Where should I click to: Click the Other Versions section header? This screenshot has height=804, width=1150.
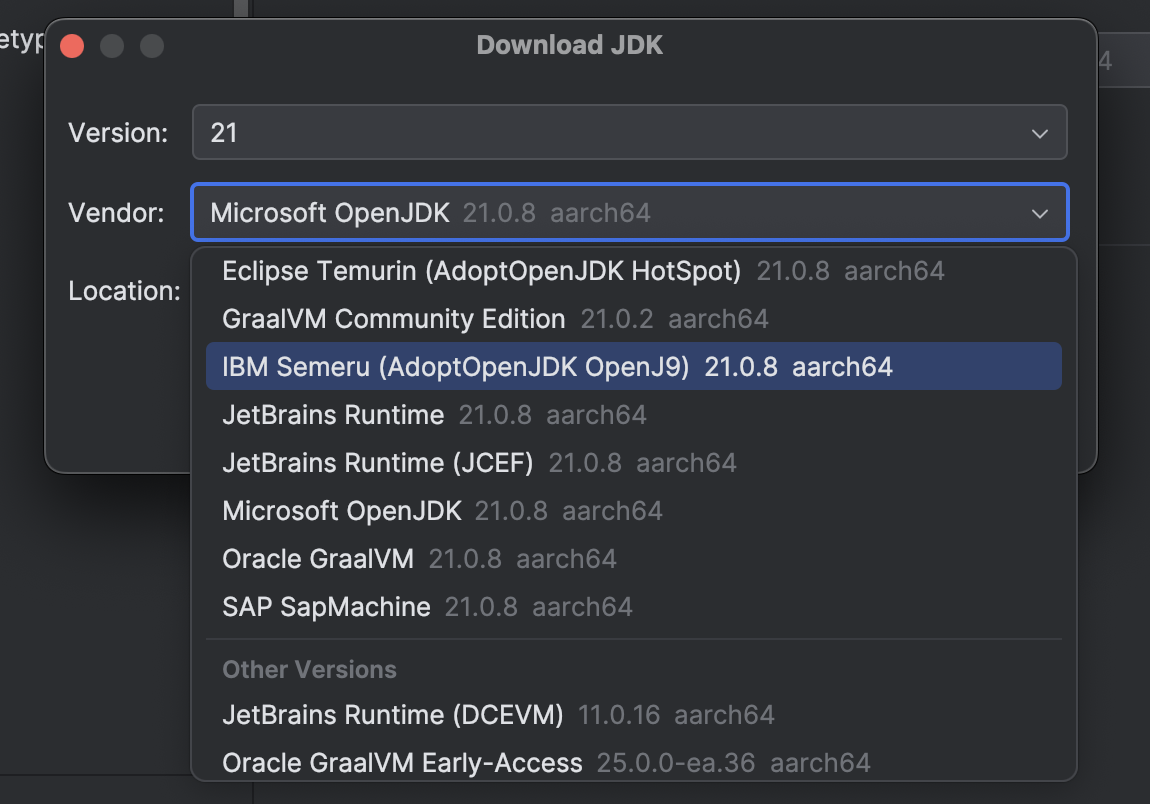310,670
